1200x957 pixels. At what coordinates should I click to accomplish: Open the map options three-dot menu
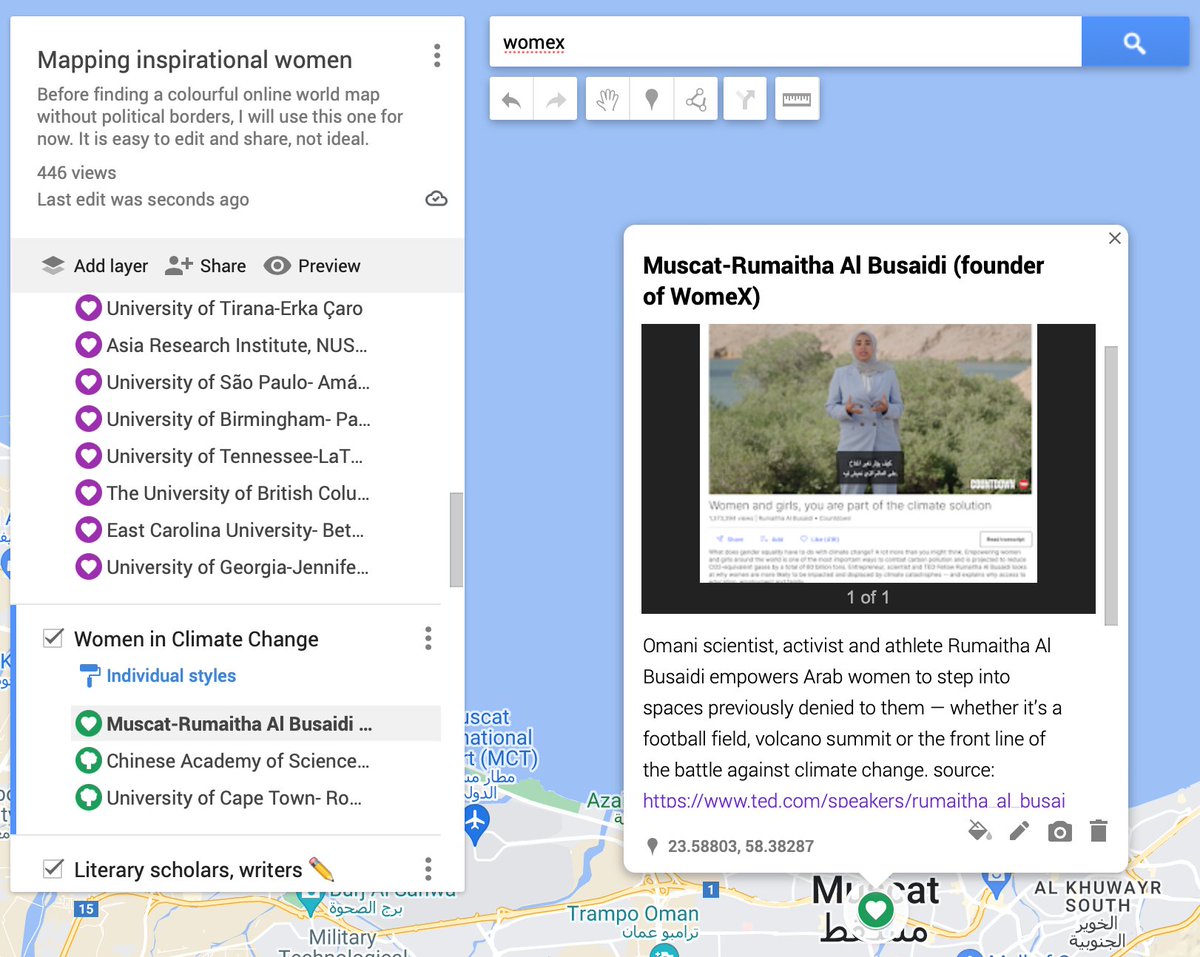coord(437,56)
